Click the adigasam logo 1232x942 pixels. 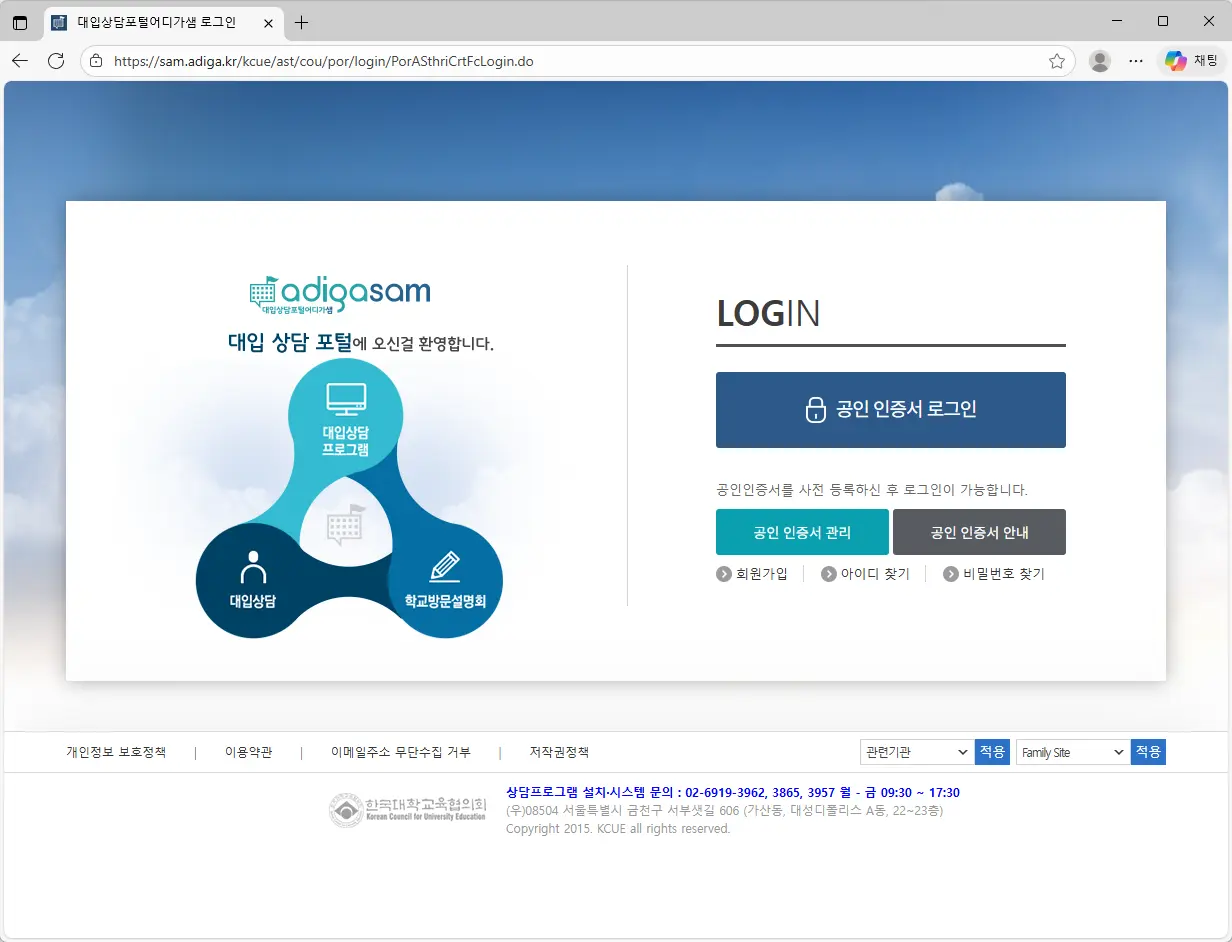point(340,293)
